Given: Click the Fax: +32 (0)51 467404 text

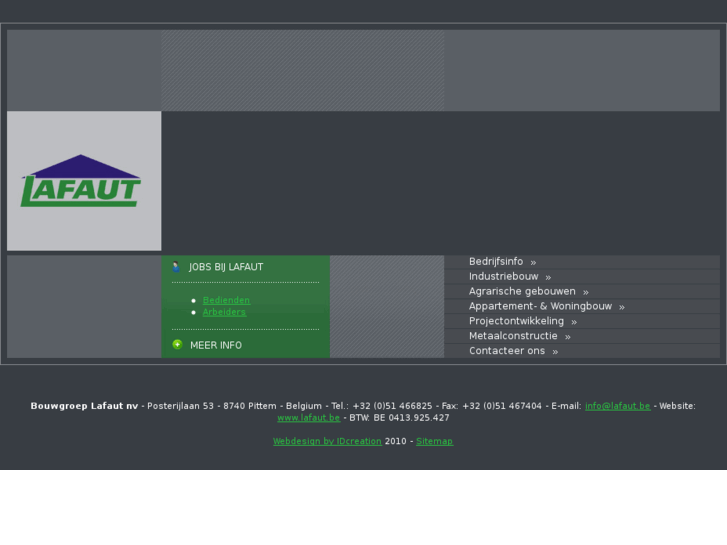Looking at the screenshot, I should (491, 406).
